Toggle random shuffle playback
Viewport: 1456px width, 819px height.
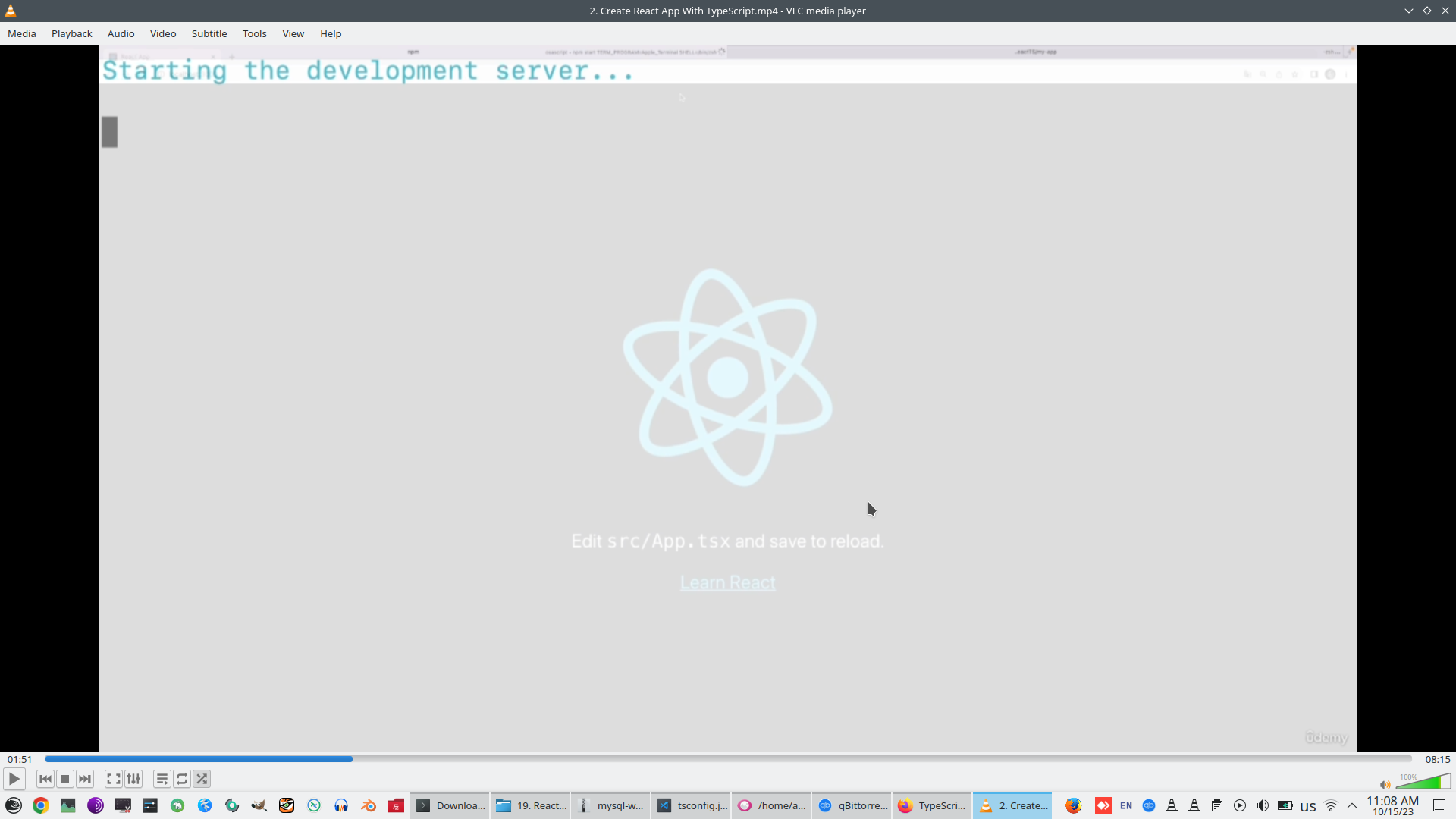[x=202, y=779]
